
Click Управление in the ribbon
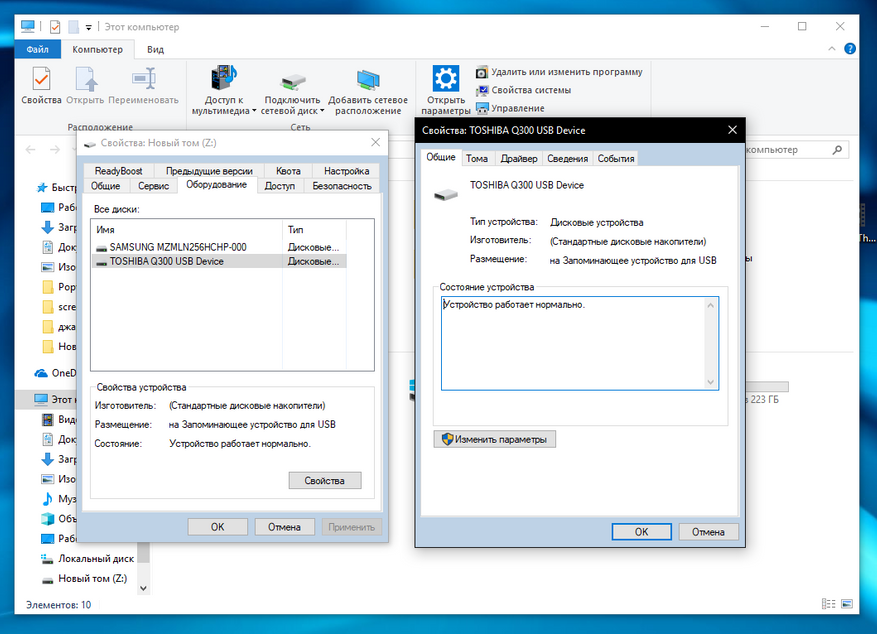[x=510, y=108]
